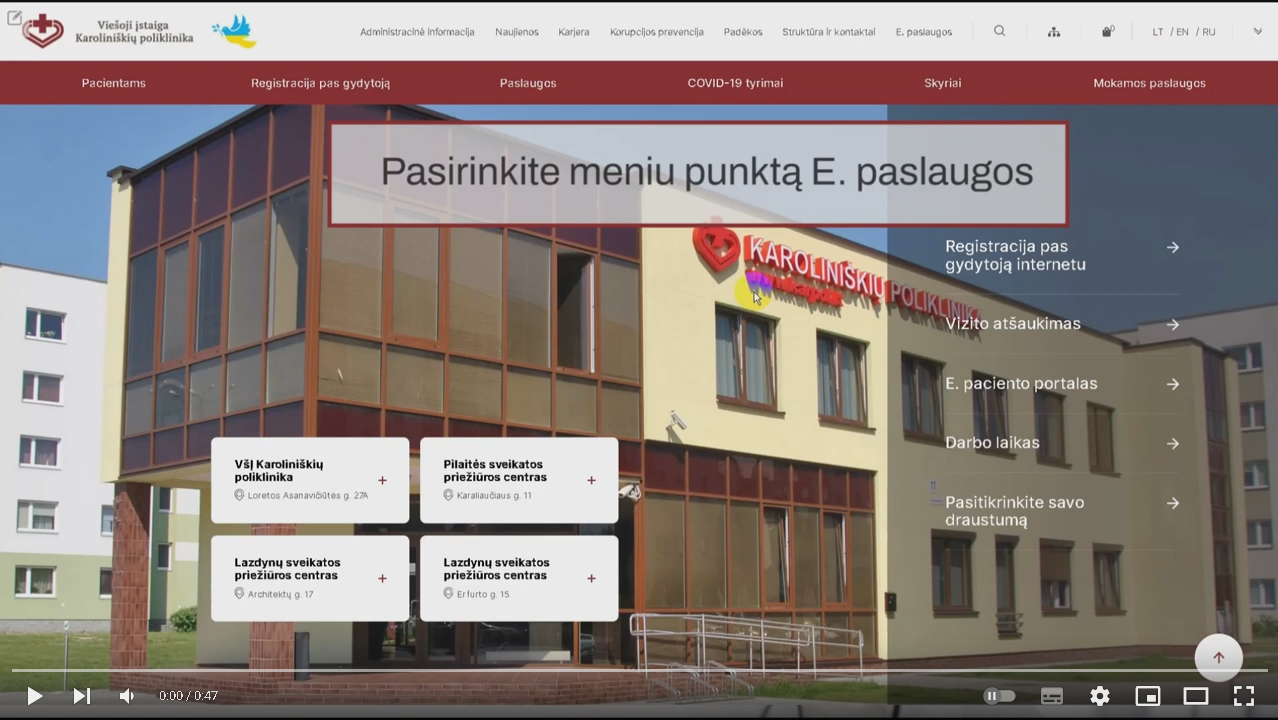The height and width of the screenshot is (720, 1278).
Task: Open Darbo laikas link
Action: 992,442
